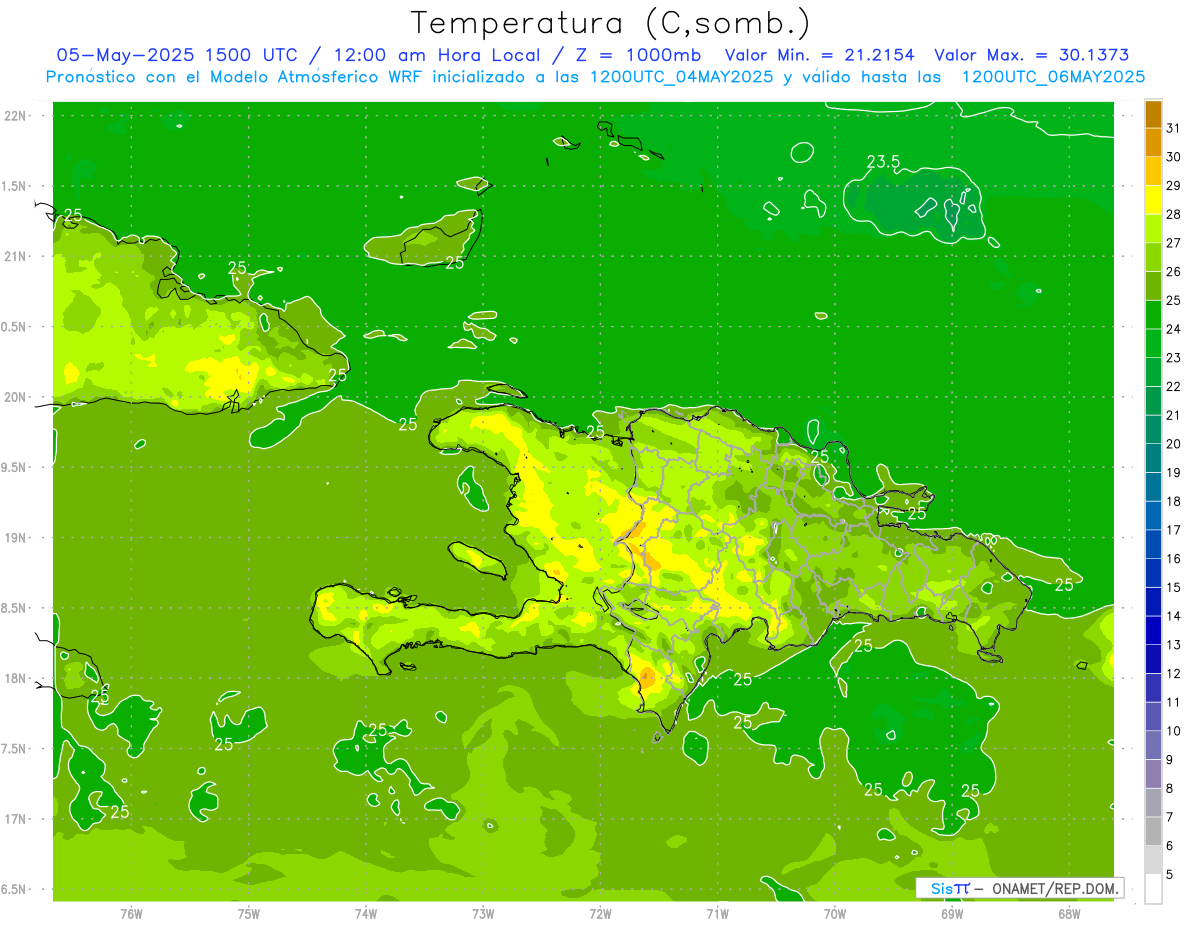Select the "11" color scale label
This screenshot has height=927, width=1200.
coord(1174,702)
